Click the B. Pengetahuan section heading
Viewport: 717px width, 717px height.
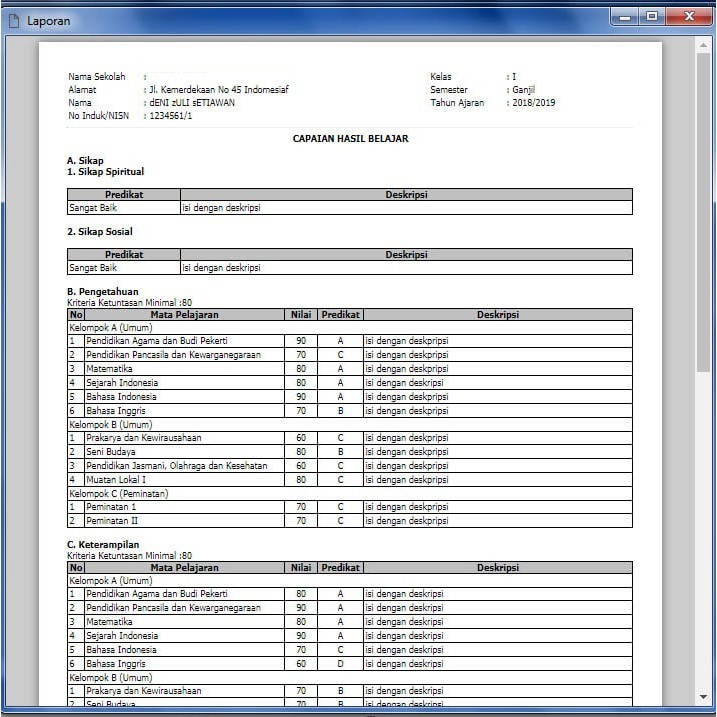pyautogui.click(x=103, y=292)
